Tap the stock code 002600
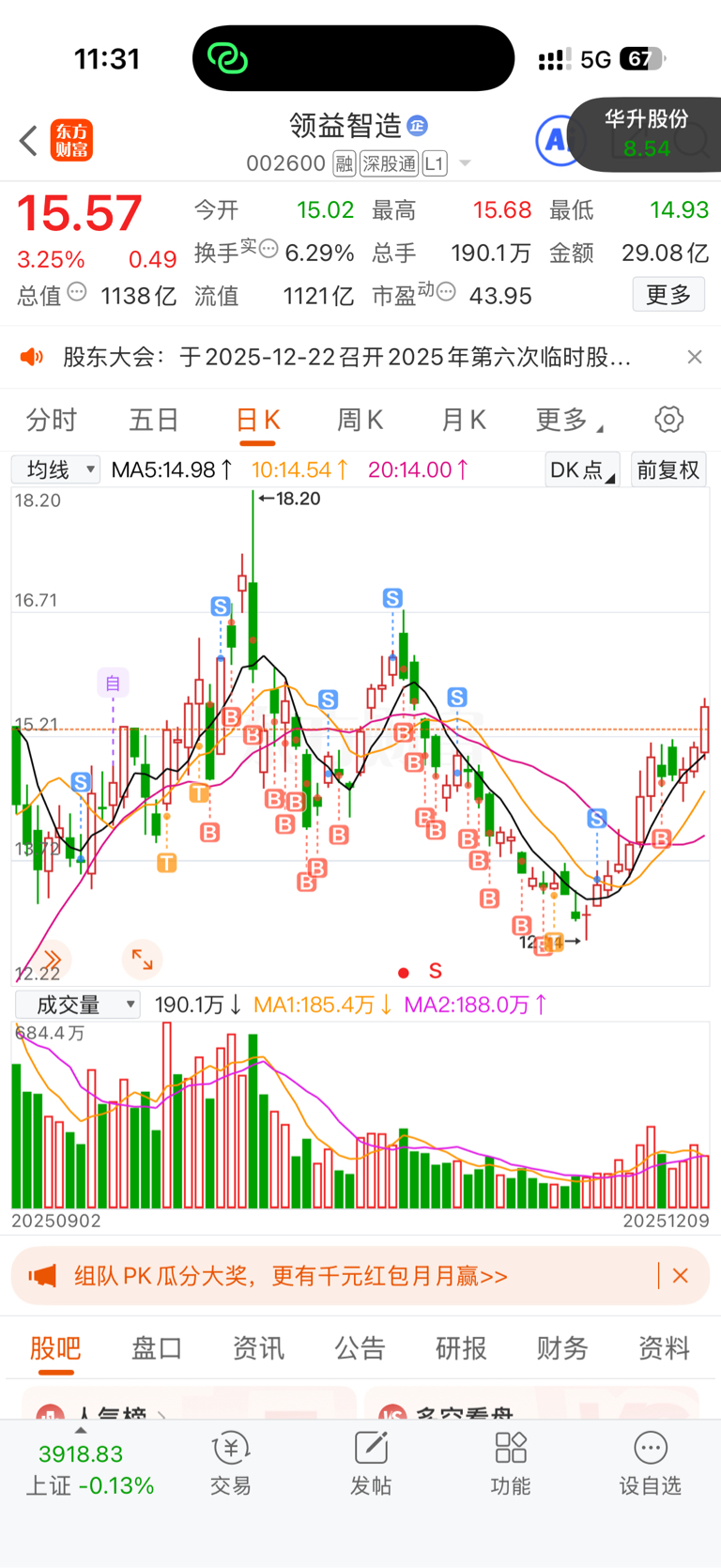 (285, 164)
